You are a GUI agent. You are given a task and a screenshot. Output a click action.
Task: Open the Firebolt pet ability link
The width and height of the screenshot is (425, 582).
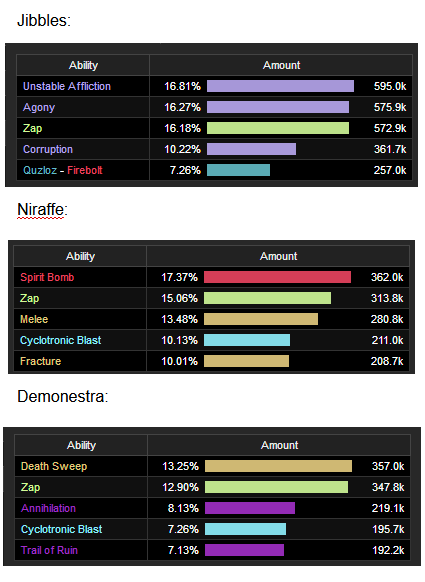(85, 170)
